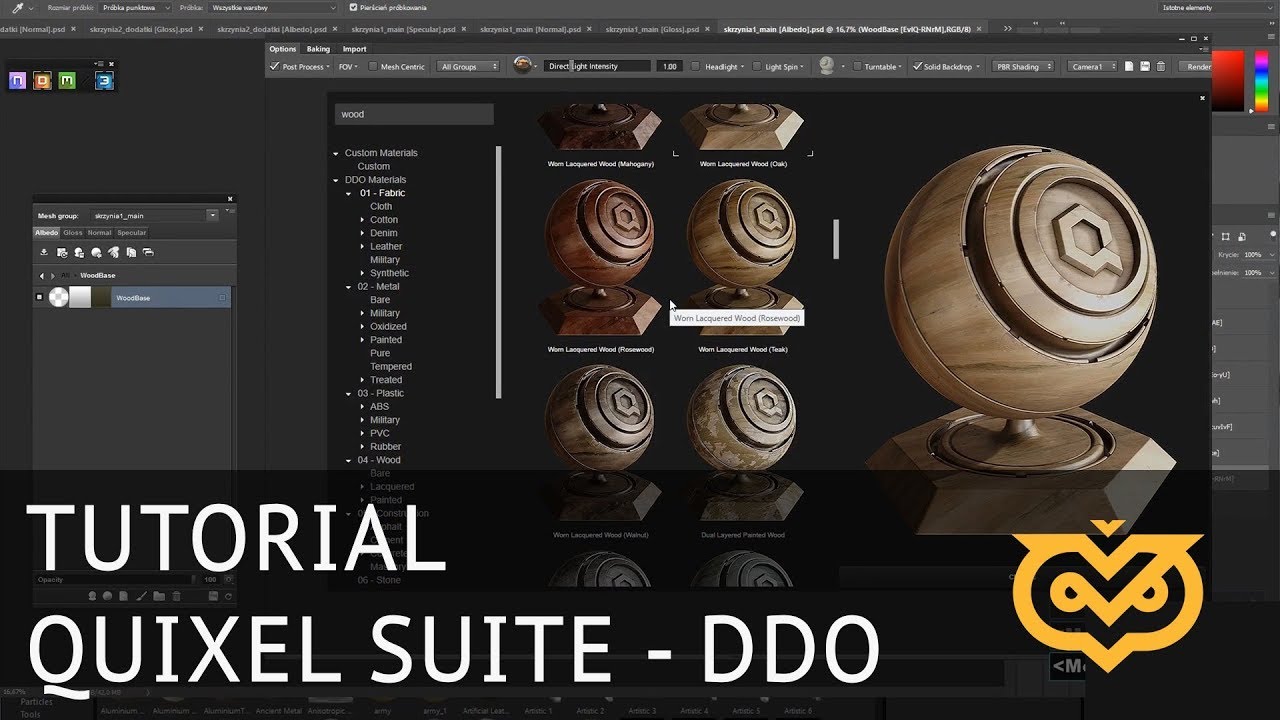The height and width of the screenshot is (720, 1280).
Task: Select the Eyedropper tool in Photoshop options bar
Action: coord(18,7)
